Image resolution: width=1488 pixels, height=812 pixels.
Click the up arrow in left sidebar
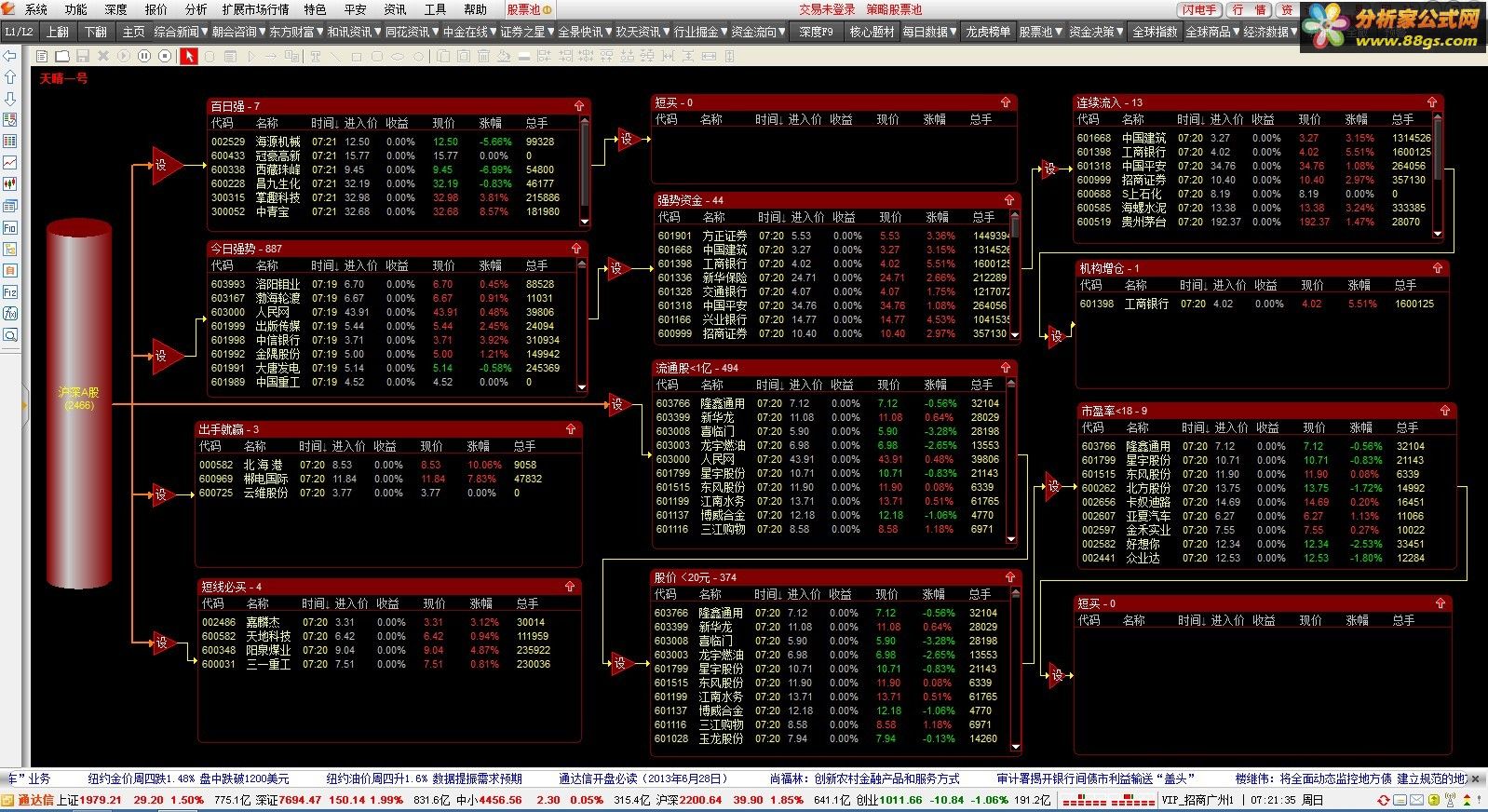click(10, 77)
